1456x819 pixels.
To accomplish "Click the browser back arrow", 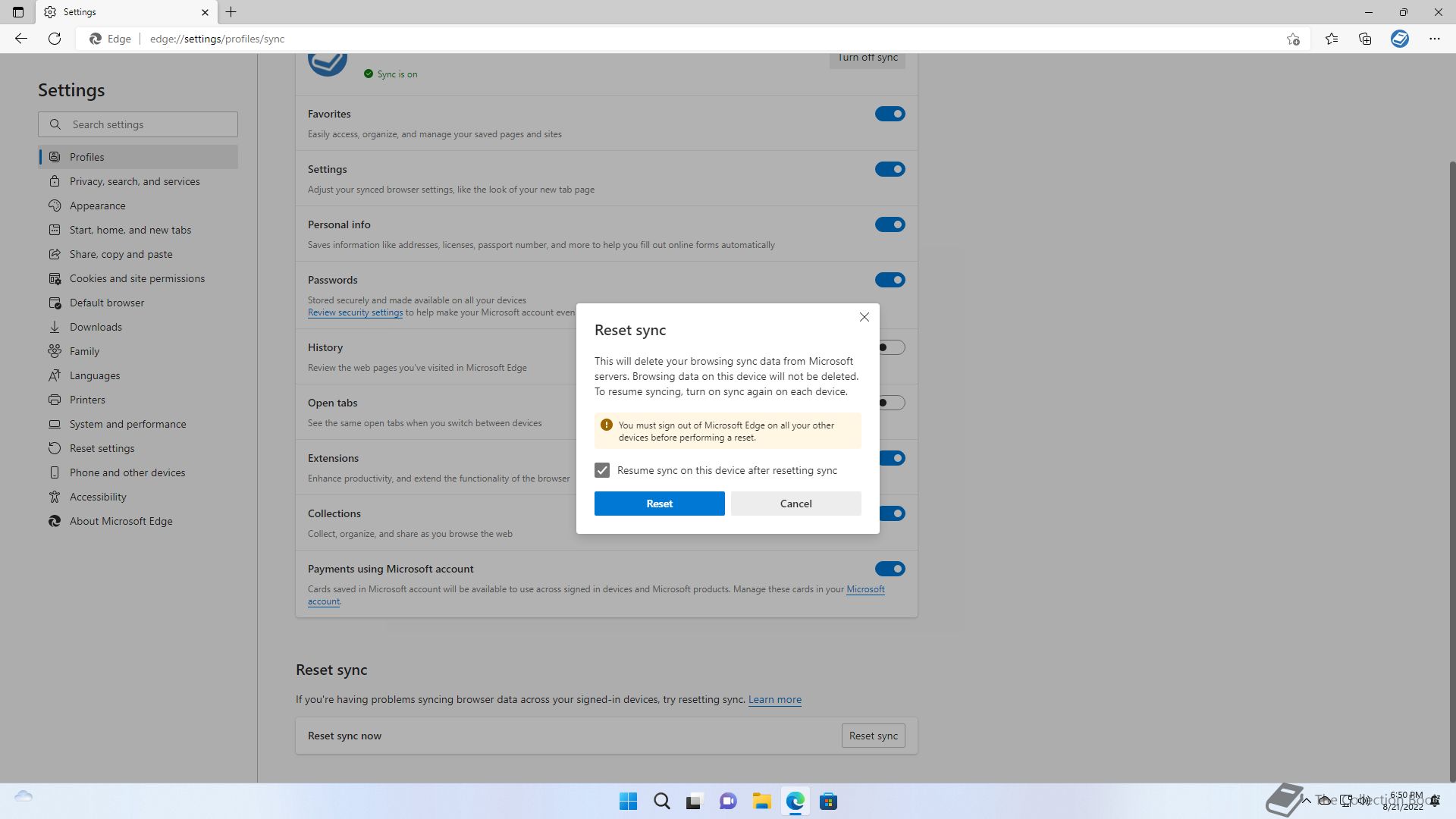I will pos(20,39).
